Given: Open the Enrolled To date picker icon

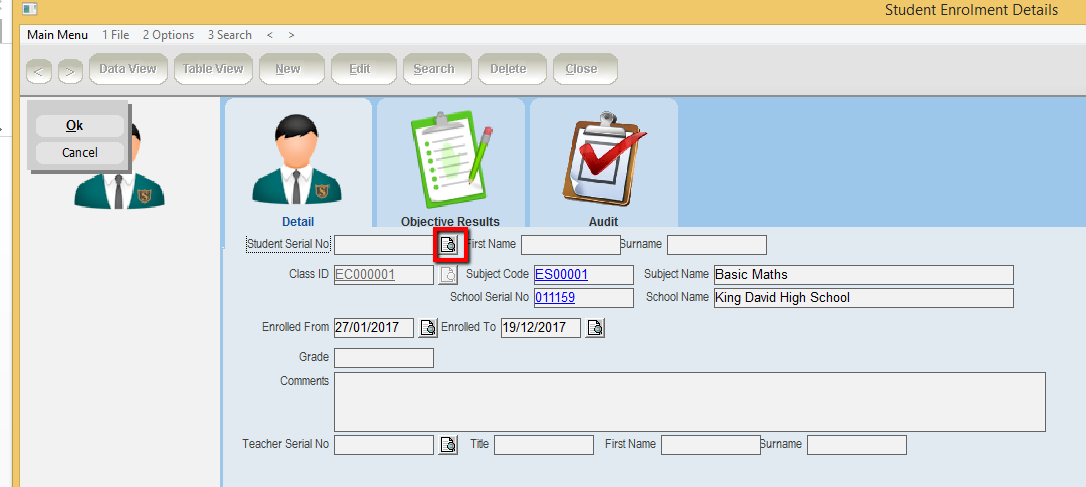Looking at the screenshot, I should pos(595,328).
